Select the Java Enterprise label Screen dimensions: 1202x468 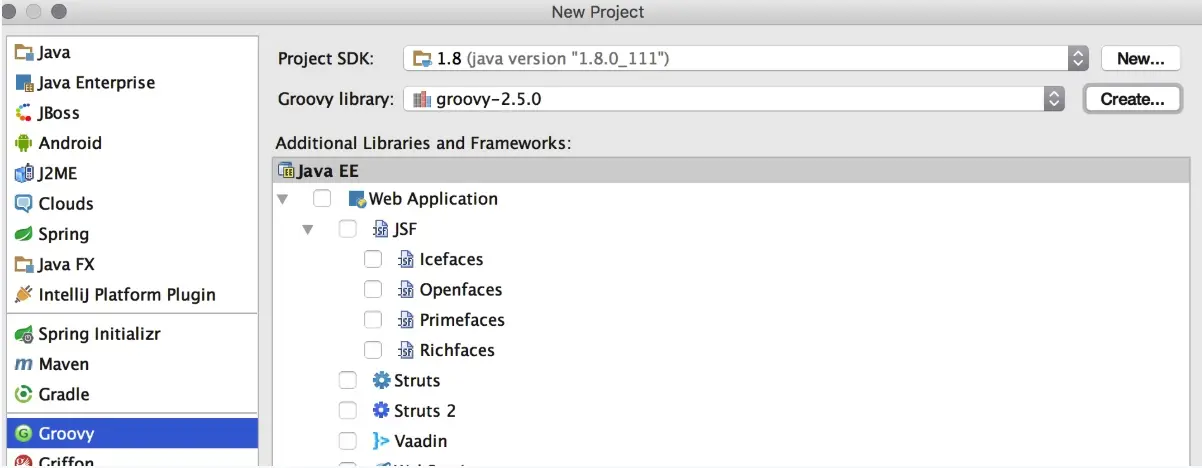click(96, 83)
